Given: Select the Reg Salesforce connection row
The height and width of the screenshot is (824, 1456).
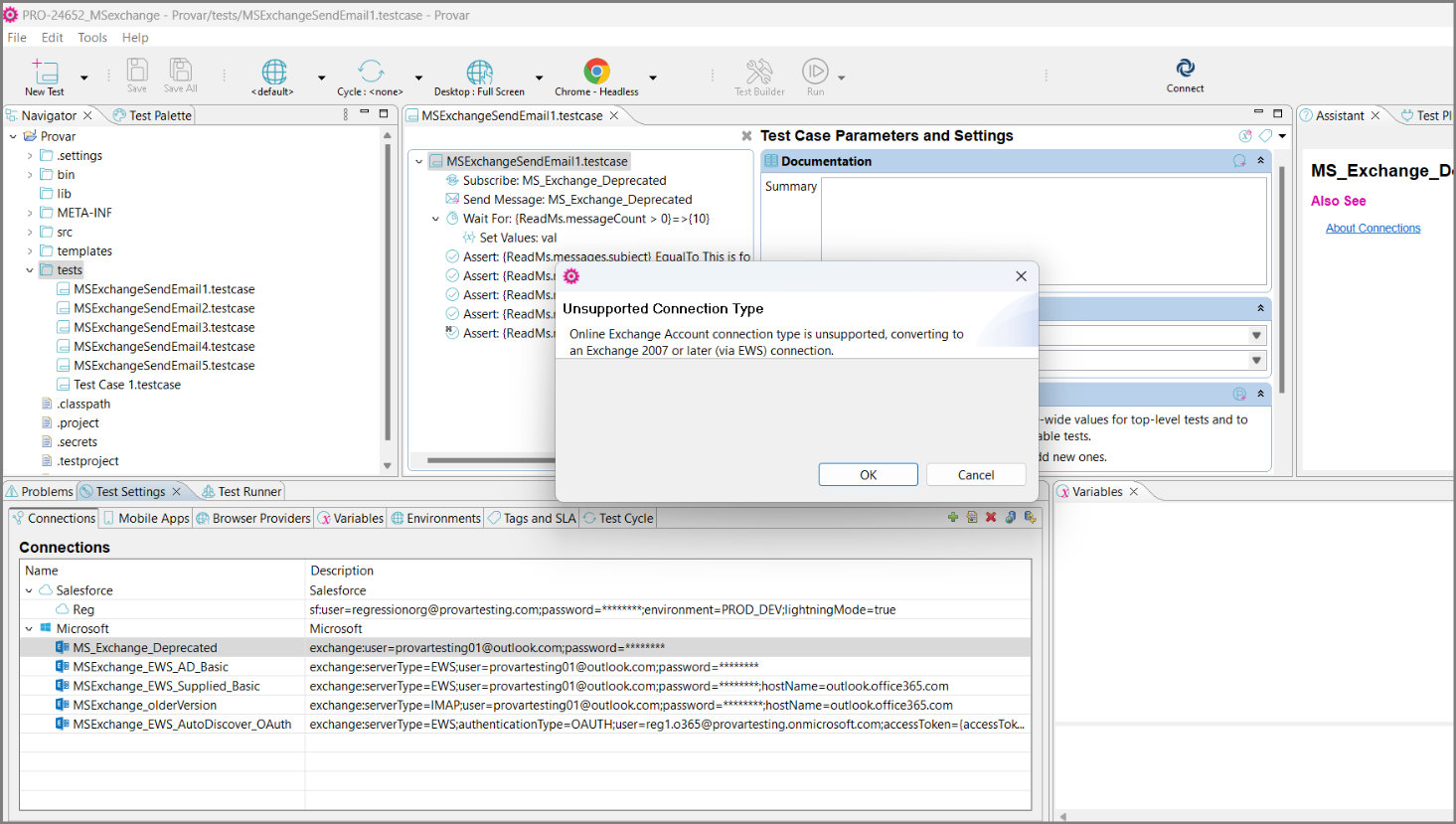Looking at the screenshot, I should point(525,609).
